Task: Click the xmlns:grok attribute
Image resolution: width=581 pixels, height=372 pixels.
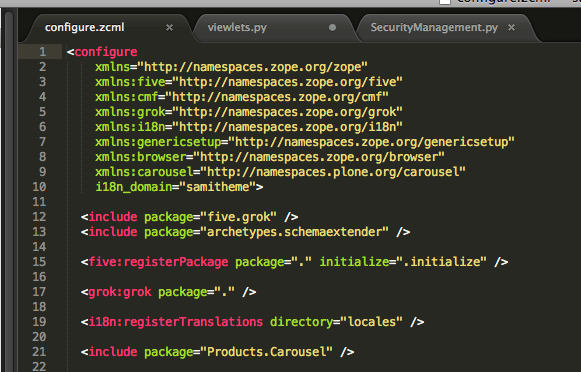Action: [130, 112]
